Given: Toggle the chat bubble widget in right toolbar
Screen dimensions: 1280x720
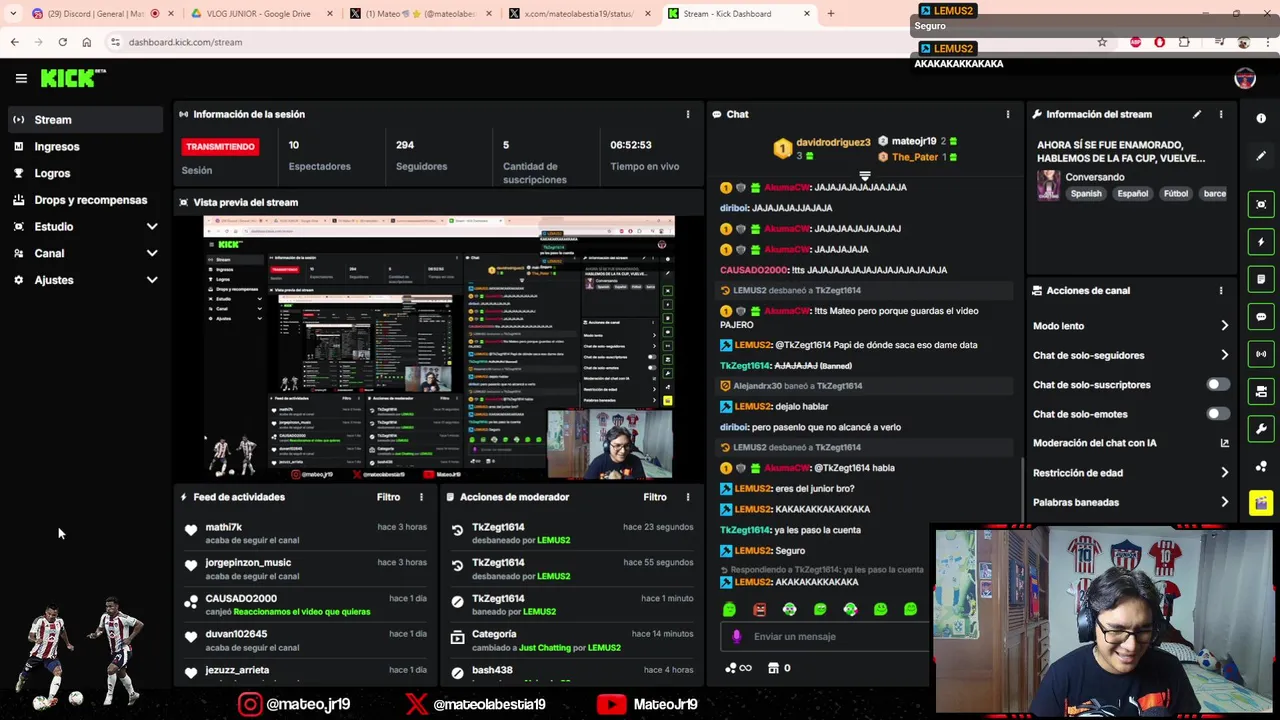Looking at the screenshot, I should click(1261, 317).
